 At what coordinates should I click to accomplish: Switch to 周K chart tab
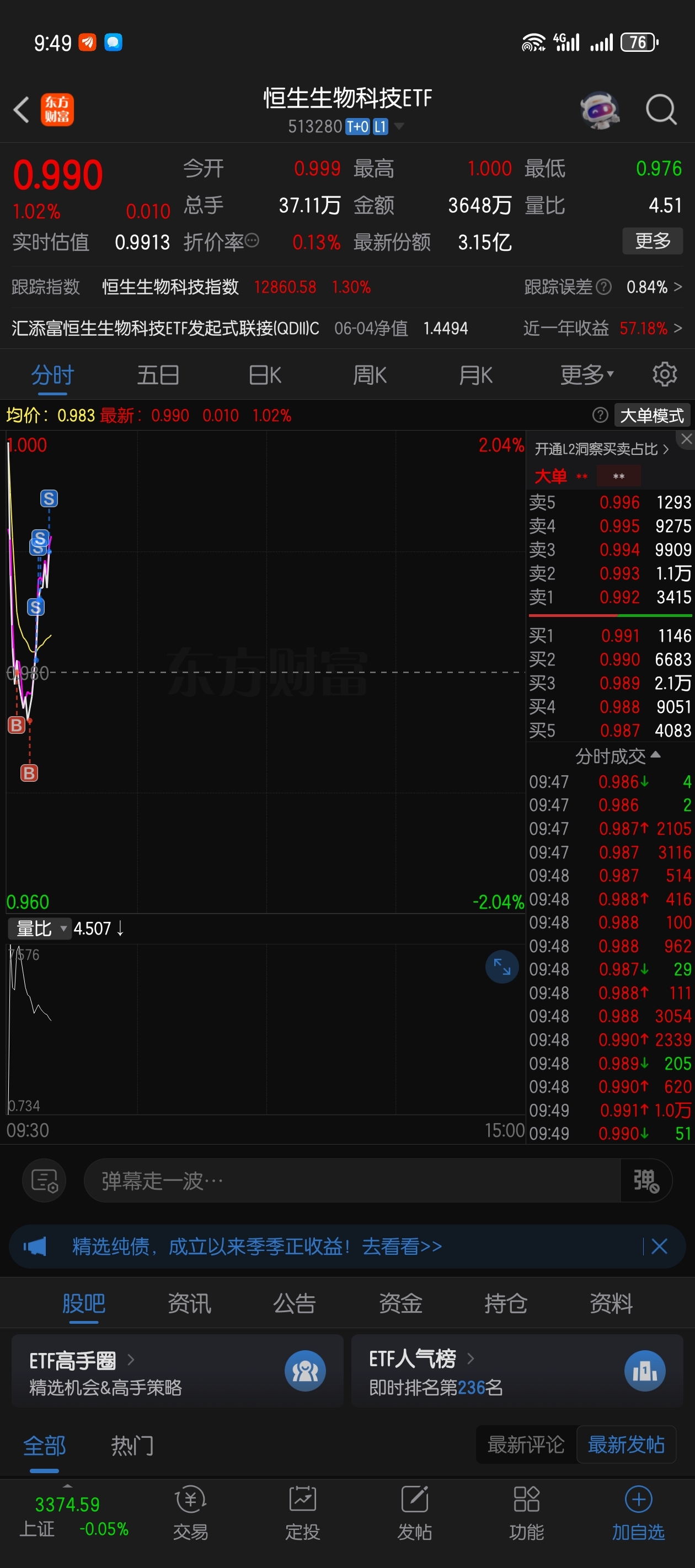pos(370,374)
